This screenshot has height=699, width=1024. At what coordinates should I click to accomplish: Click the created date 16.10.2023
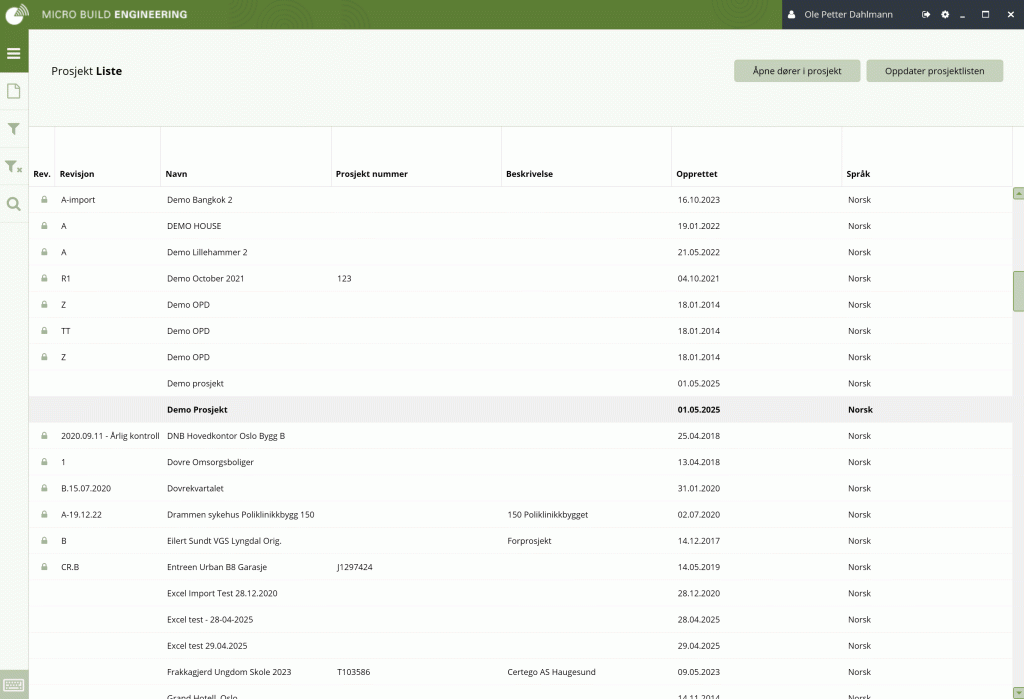tap(699, 200)
